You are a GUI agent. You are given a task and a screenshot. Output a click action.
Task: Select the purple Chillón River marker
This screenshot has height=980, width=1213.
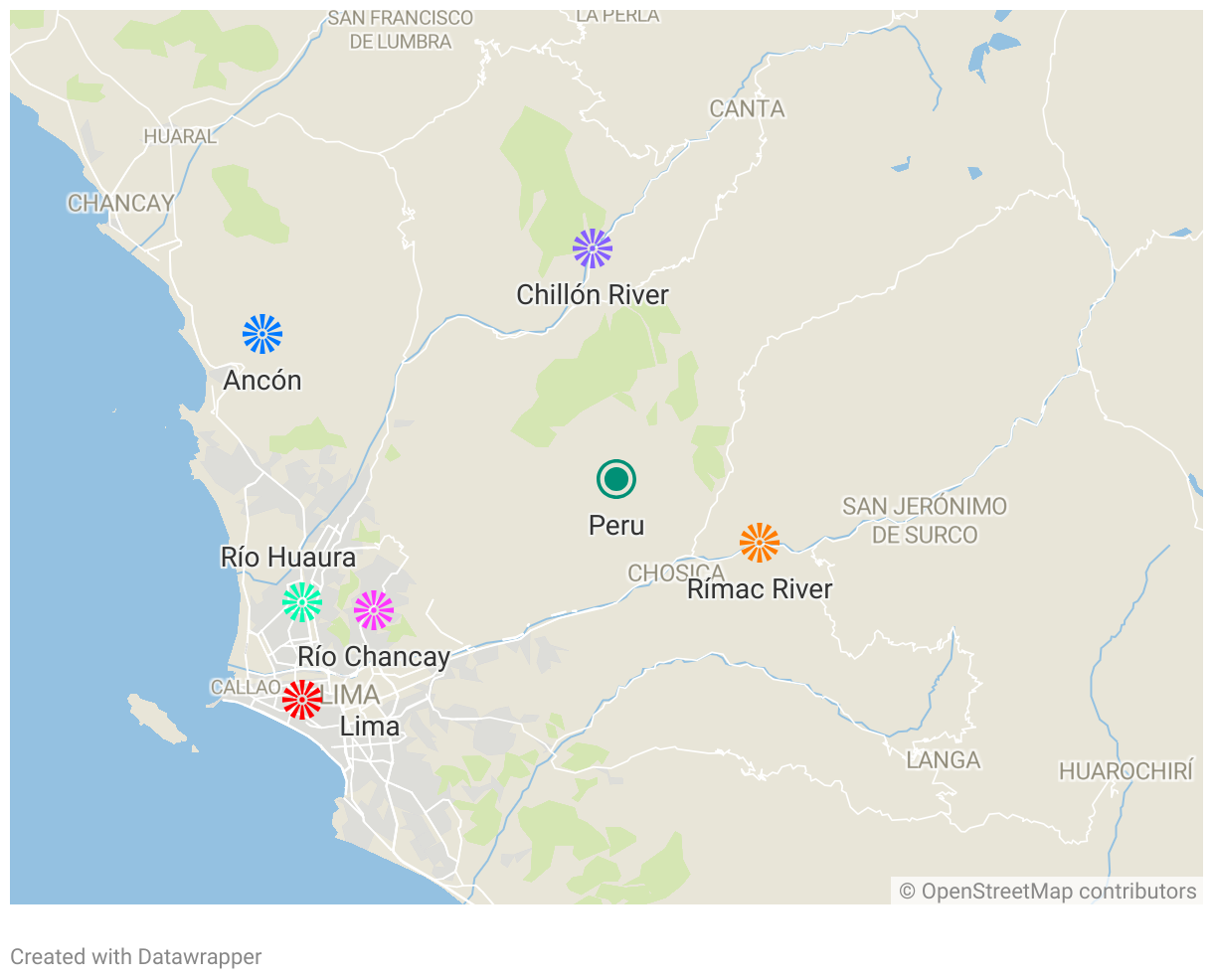click(593, 248)
